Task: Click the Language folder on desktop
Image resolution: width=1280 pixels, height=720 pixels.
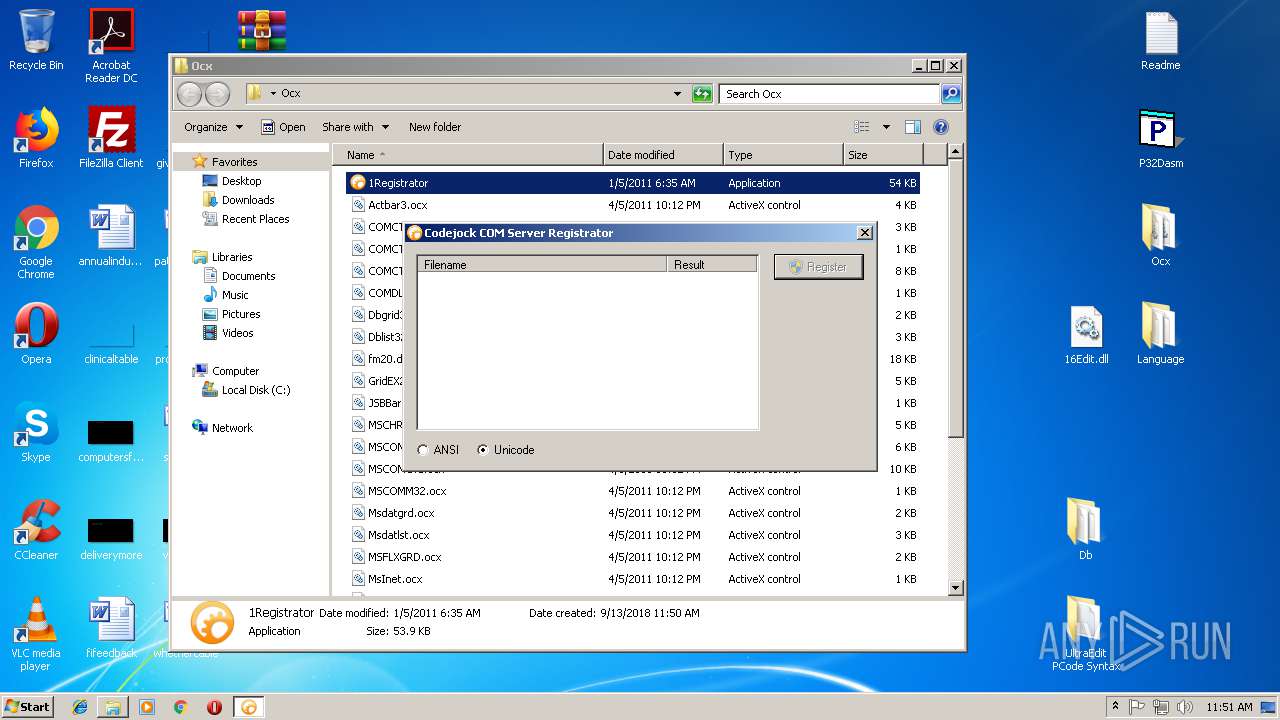Action: coord(1160,334)
